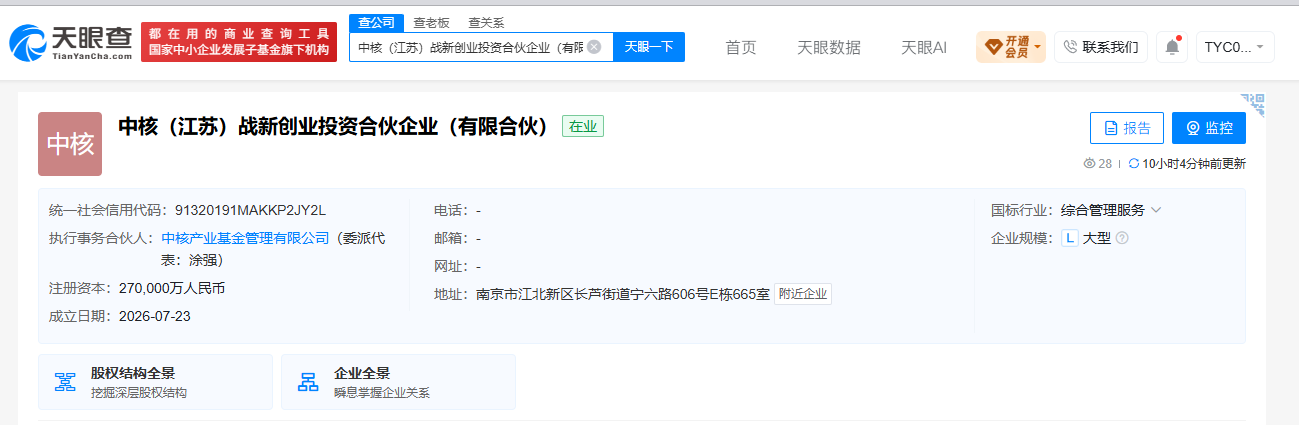Click the 天眼一下 search button
Screen dimensions: 1299x425
point(648,47)
